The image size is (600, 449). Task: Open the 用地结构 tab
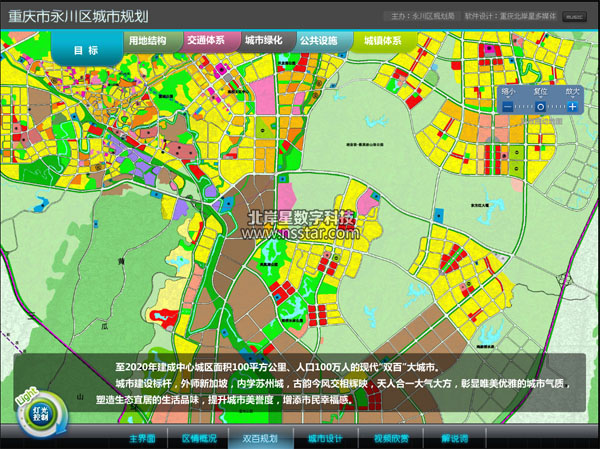(x=148, y=41)
